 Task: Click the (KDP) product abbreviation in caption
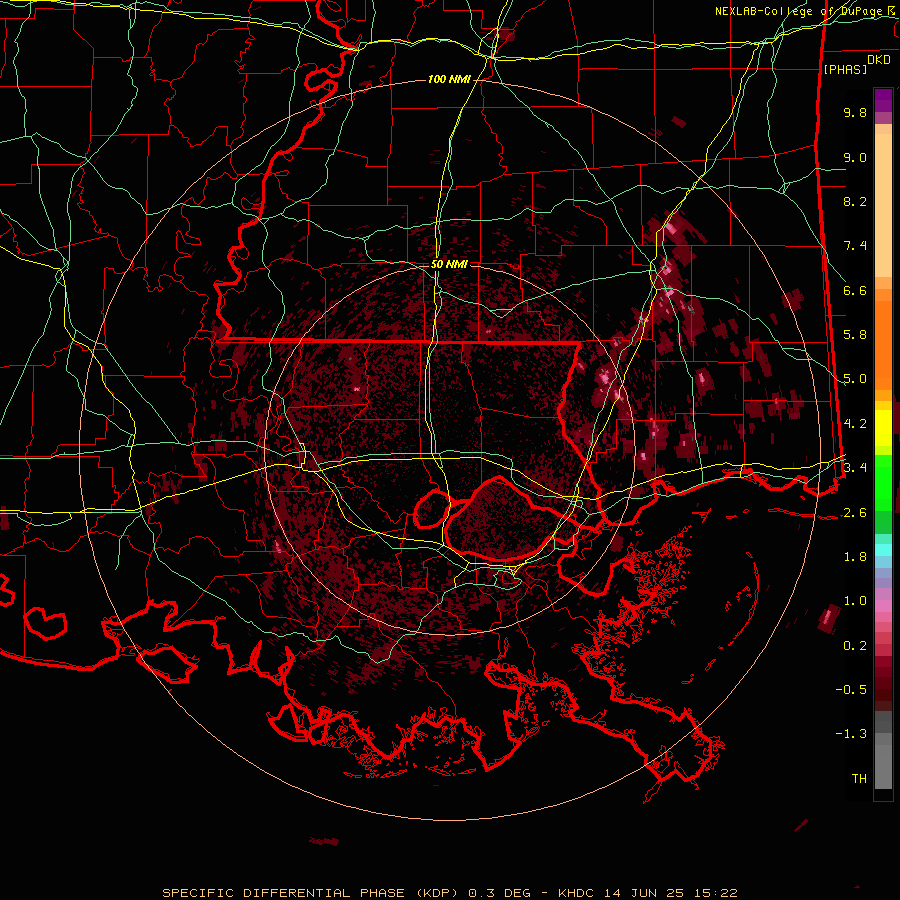pos(437,893)
